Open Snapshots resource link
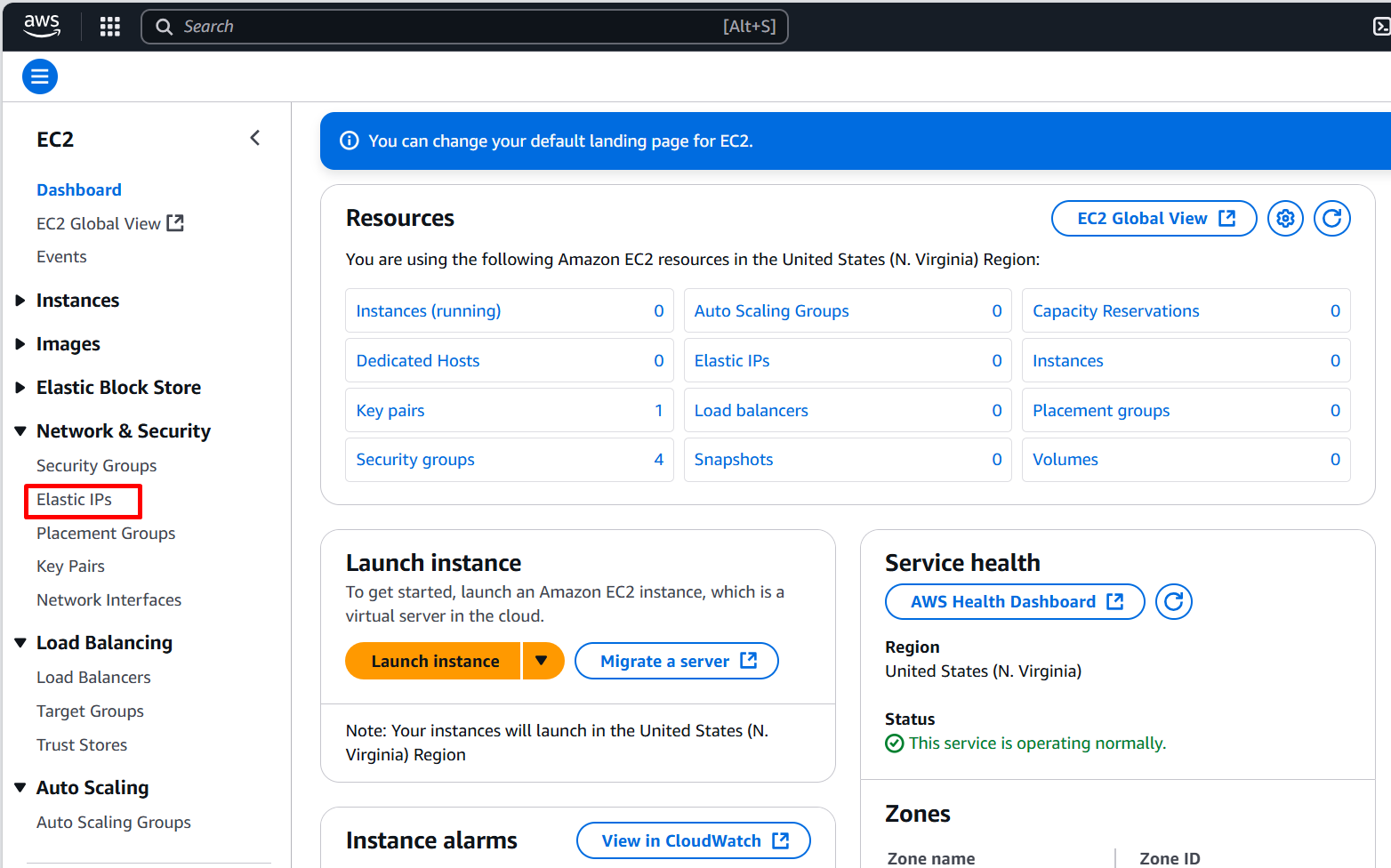This screenshot has width=1391, height=868. click(734, 460)
